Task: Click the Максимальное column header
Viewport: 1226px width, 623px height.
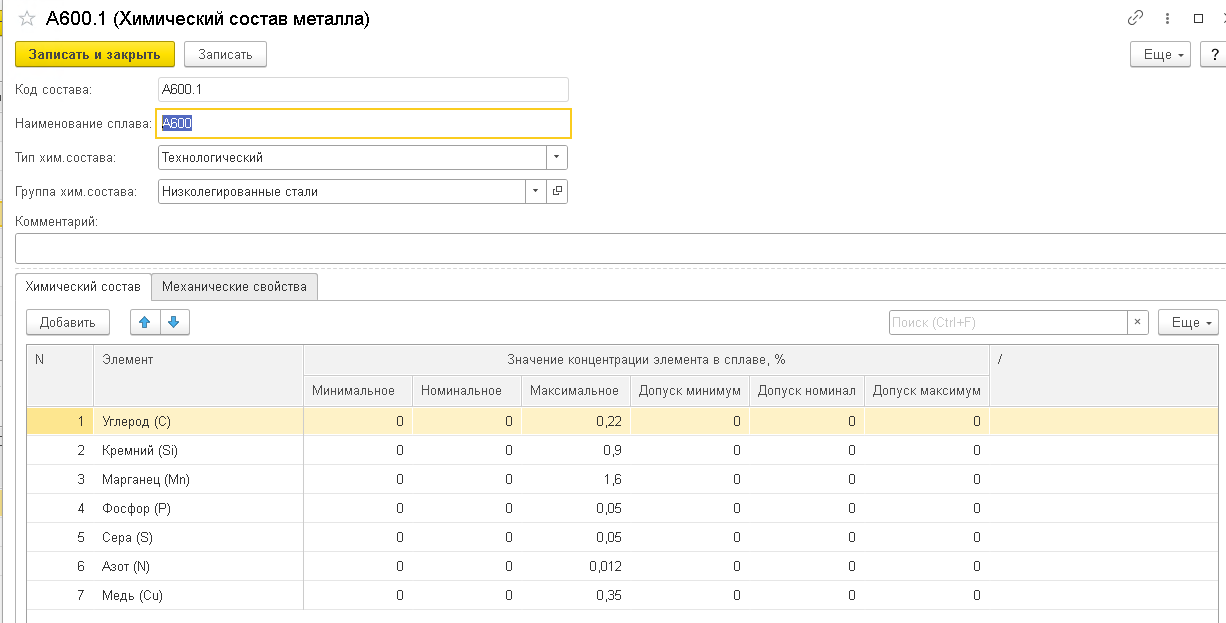Action: [x=576, y=391]
